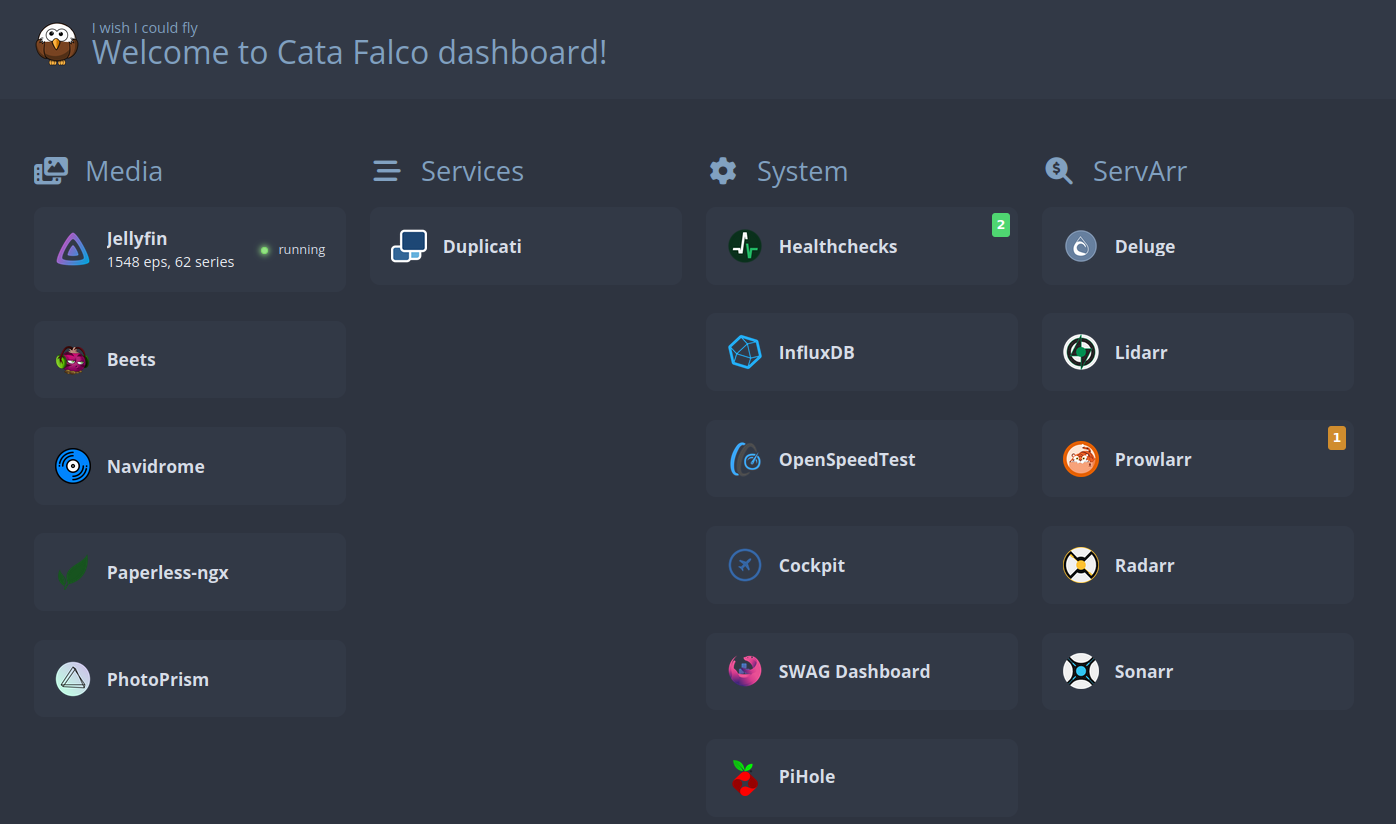
Task: Click the Services group heading
Action: point(472,171)
